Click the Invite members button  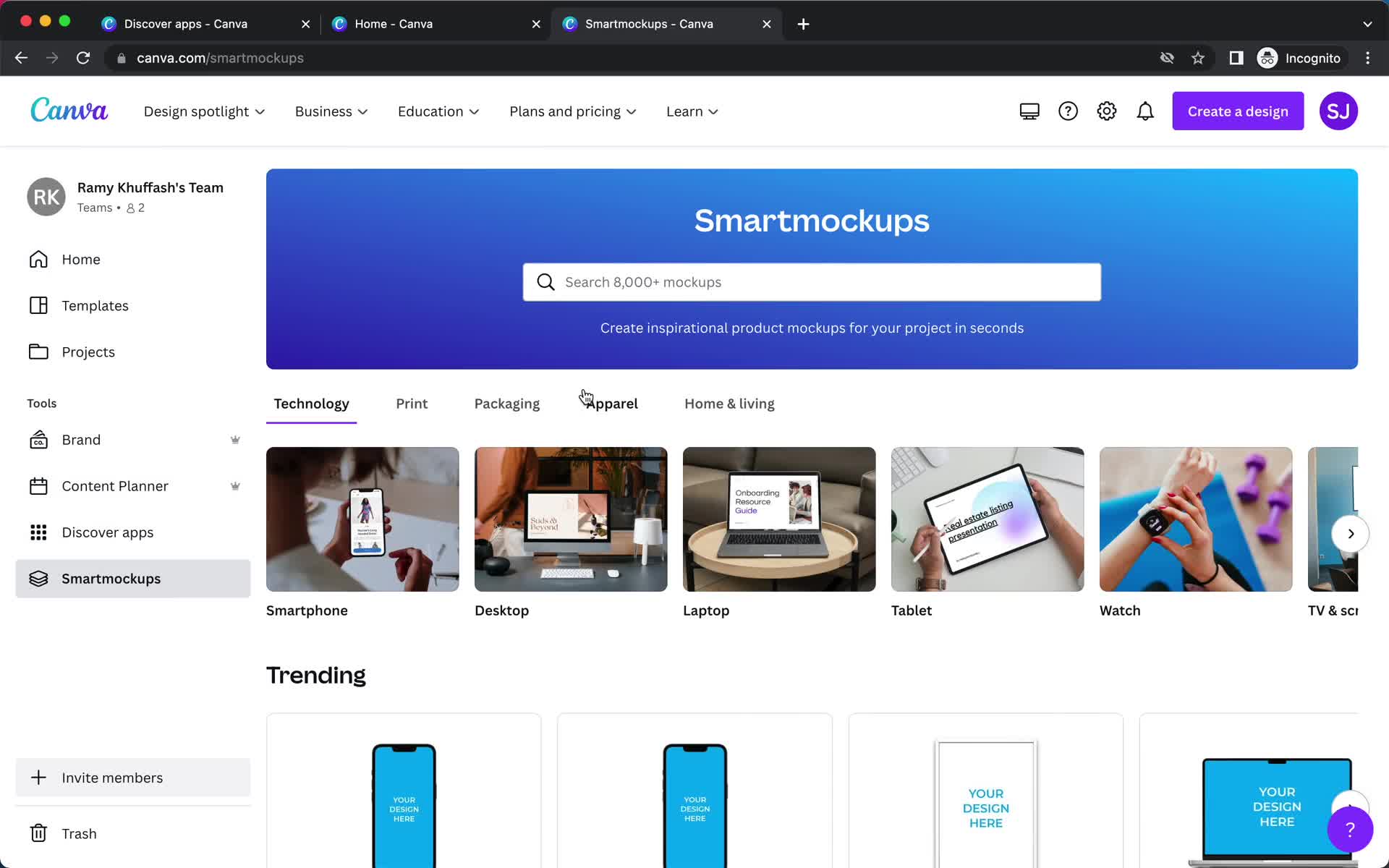pyautogui.click(x=112, y=777)
